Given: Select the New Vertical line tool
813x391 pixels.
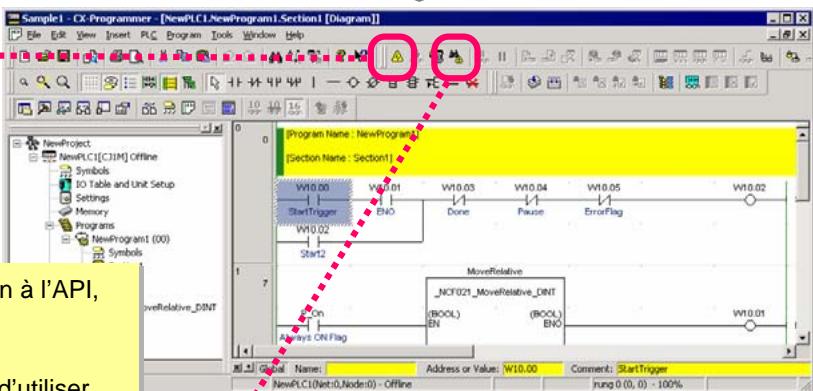Looking at the screenshot, I should (x=314, y=82).
